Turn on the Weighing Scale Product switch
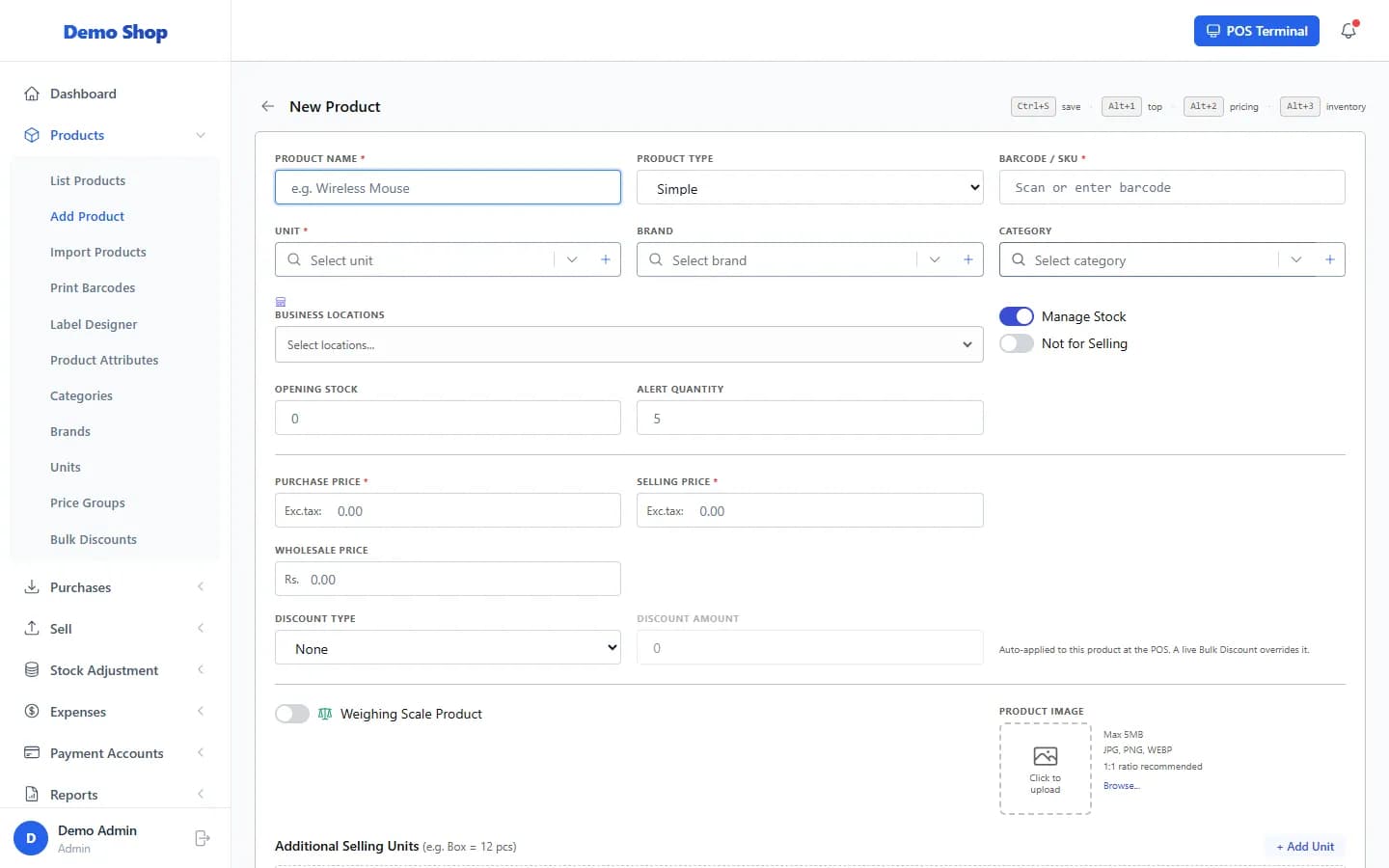Image resolution: width=1389 pixels, height=868 pixels. (292, 714)
